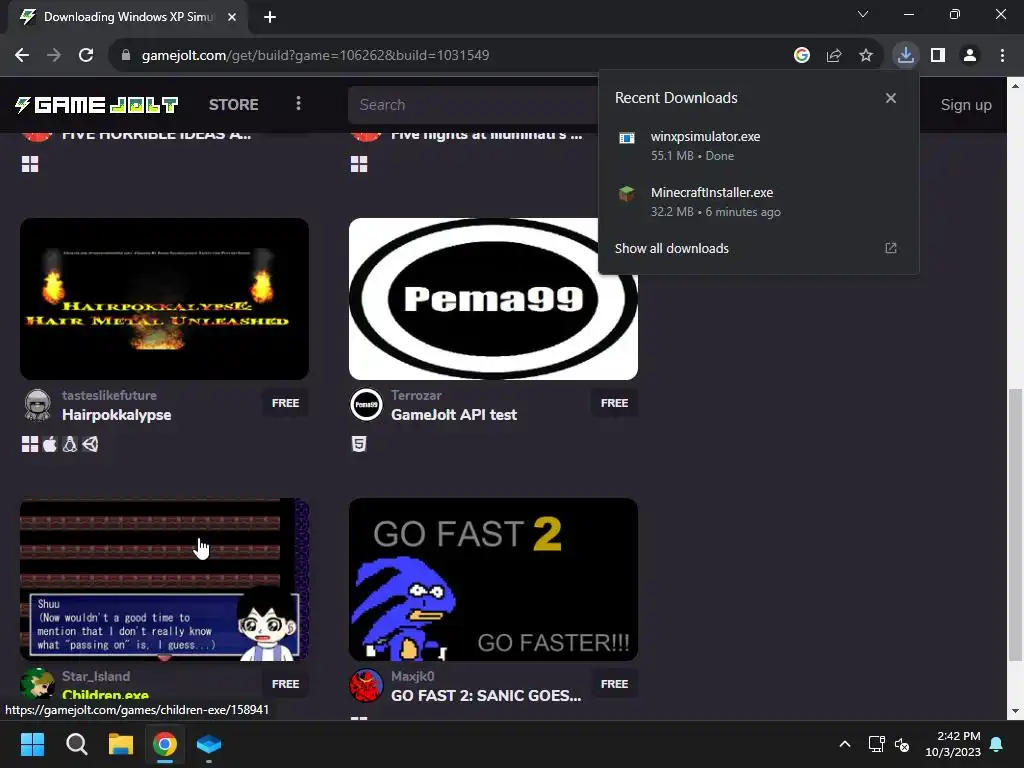Click the forward navigation arrow

54,55
